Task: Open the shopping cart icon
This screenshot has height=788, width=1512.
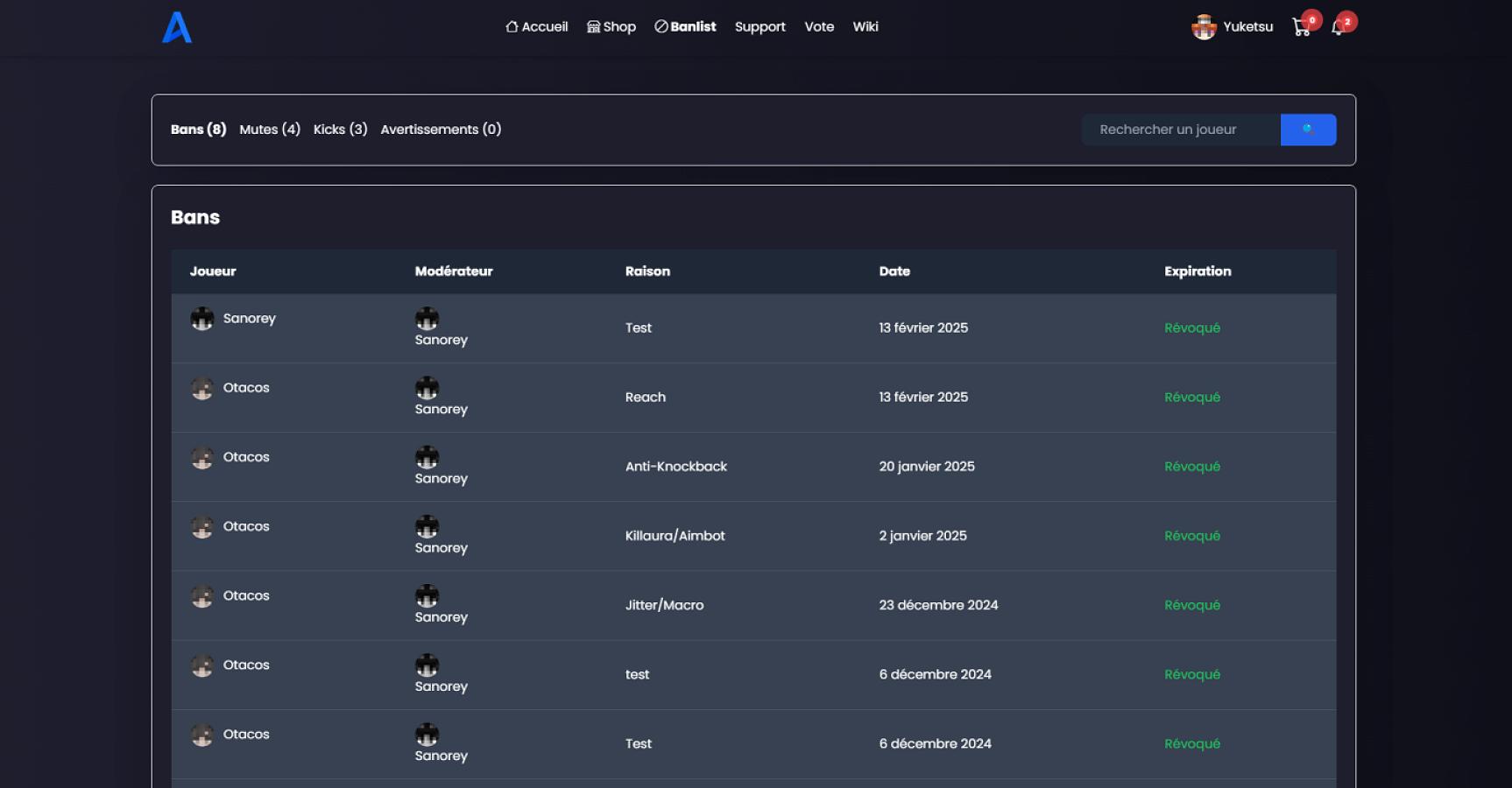Action: click(1301, 28)
